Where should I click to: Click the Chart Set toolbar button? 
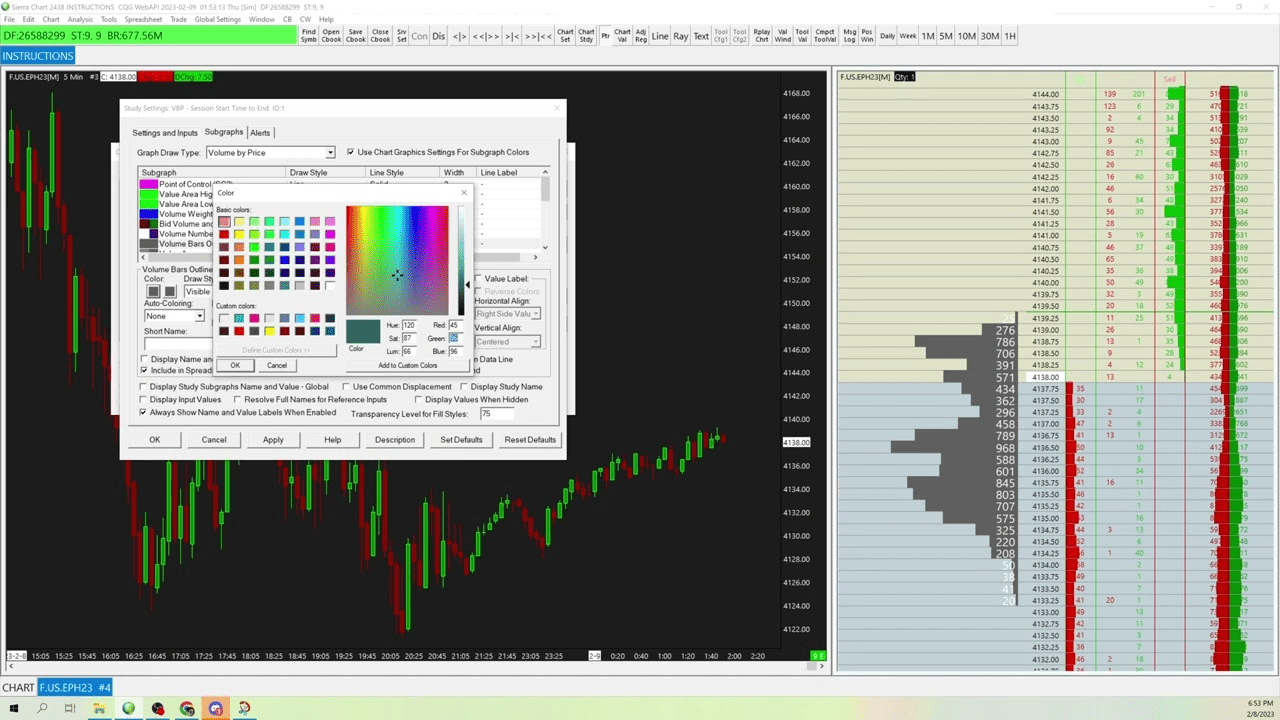(565, 36)
